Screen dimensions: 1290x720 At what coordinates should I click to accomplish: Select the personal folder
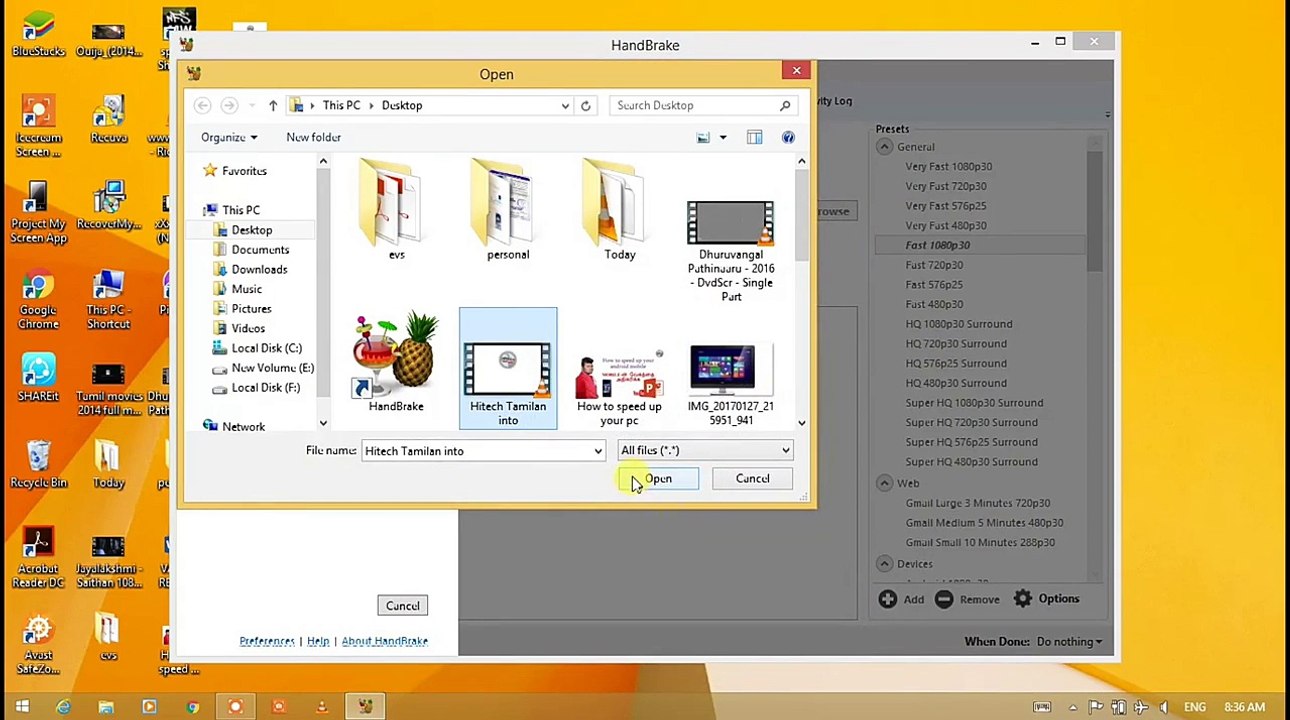pos(508,210)
